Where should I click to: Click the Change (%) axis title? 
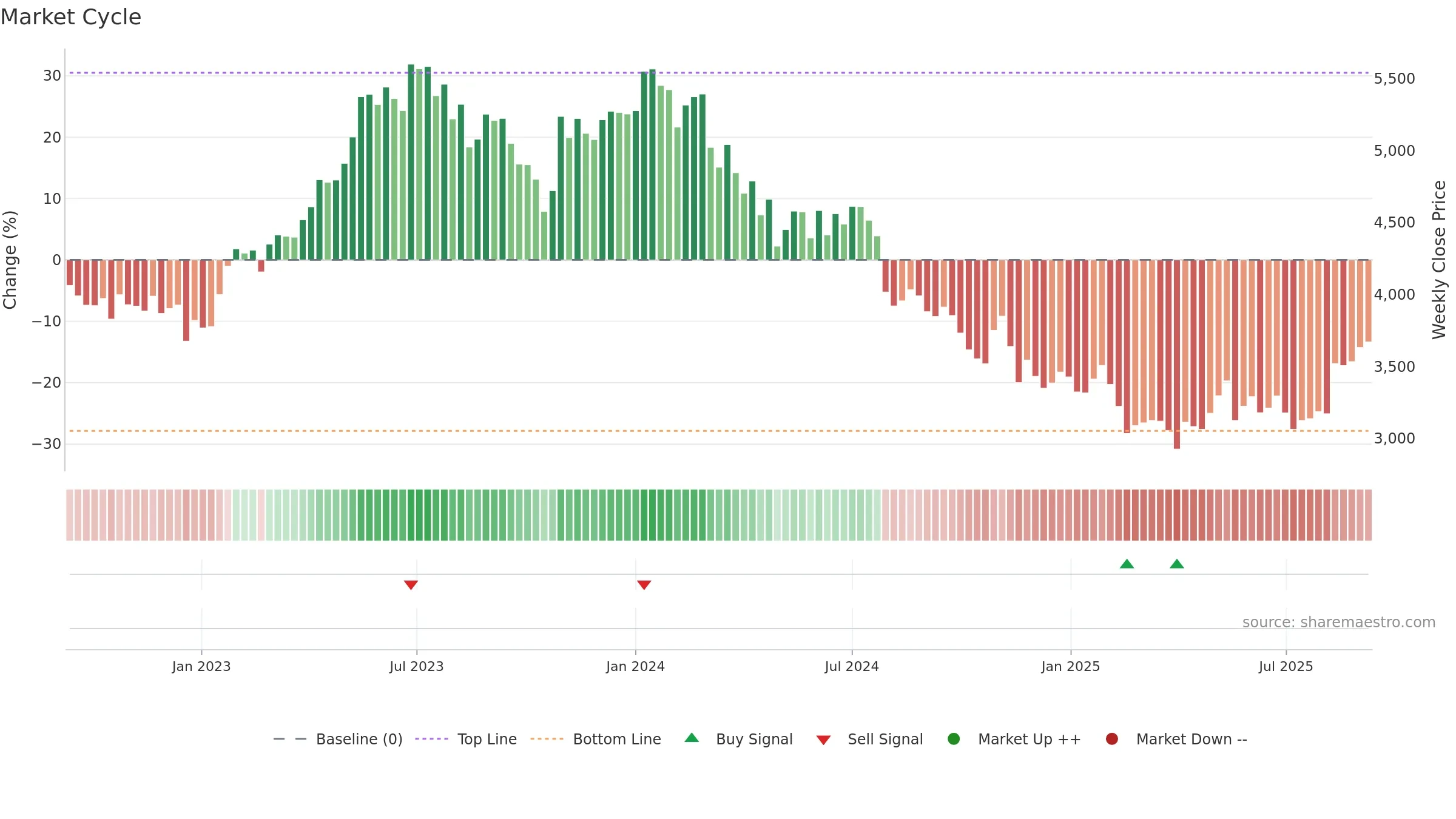pos(10,260)
